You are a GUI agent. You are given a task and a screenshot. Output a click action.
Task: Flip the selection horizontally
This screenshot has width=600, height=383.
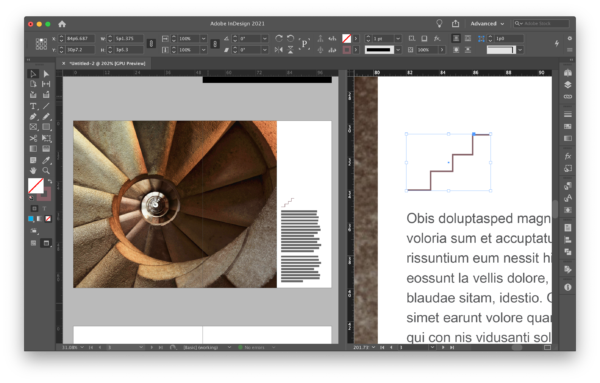tap(279, 50)
